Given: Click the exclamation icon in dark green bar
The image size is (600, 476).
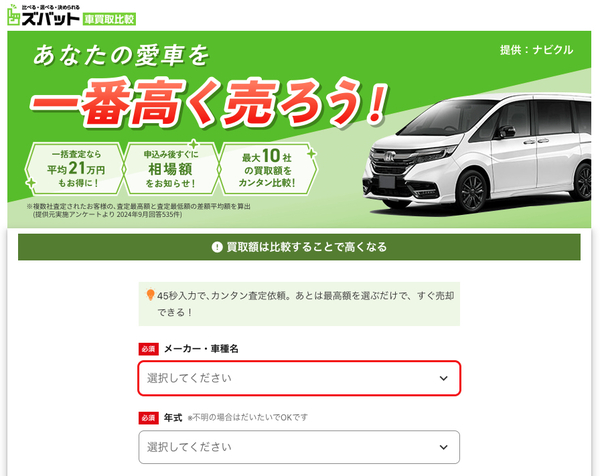Looking at the screenshot, I should [x=217, y=247].
